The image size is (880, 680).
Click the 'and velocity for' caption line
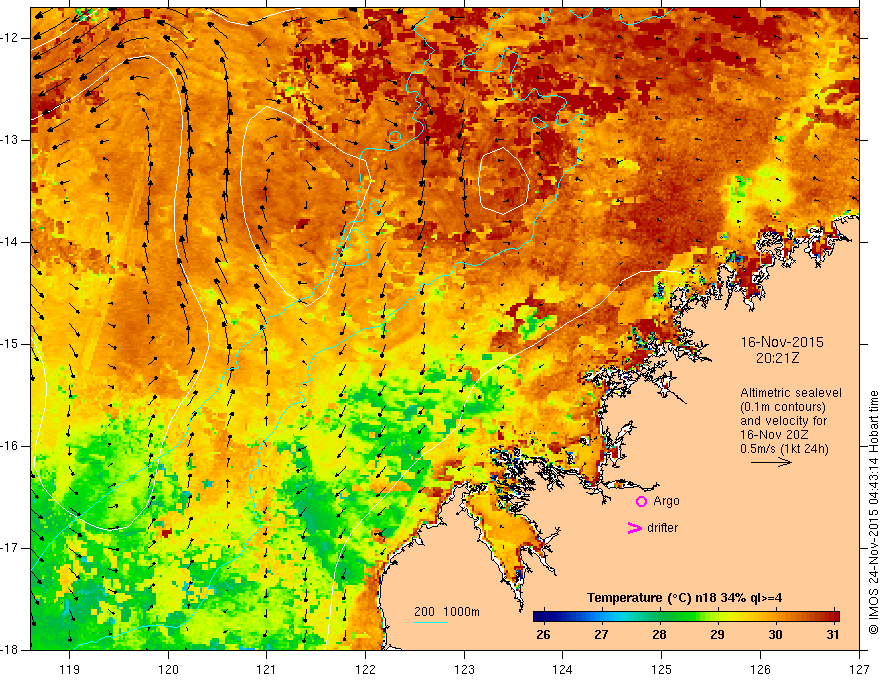783,421
